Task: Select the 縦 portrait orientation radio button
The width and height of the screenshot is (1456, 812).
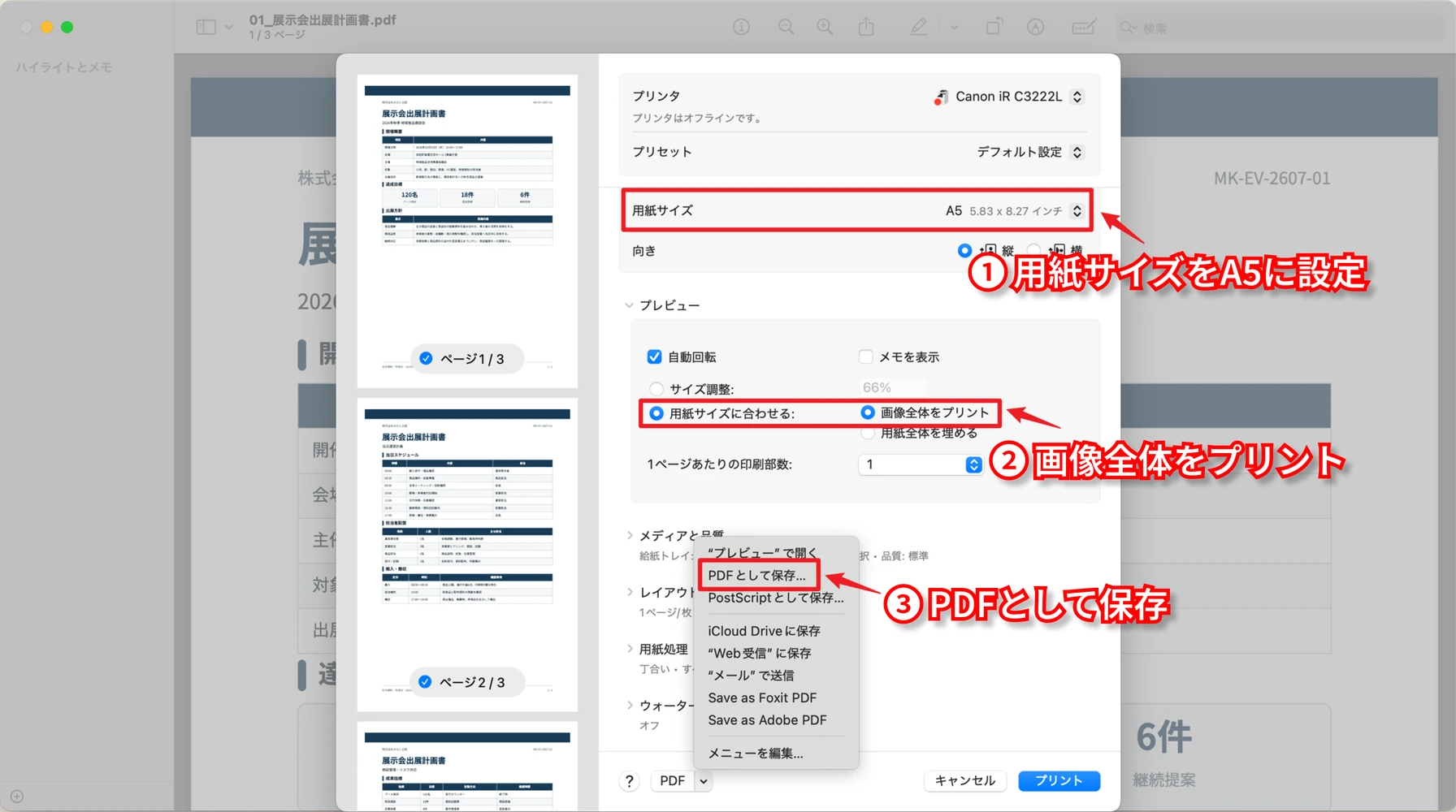Action: tap(964, 250)
